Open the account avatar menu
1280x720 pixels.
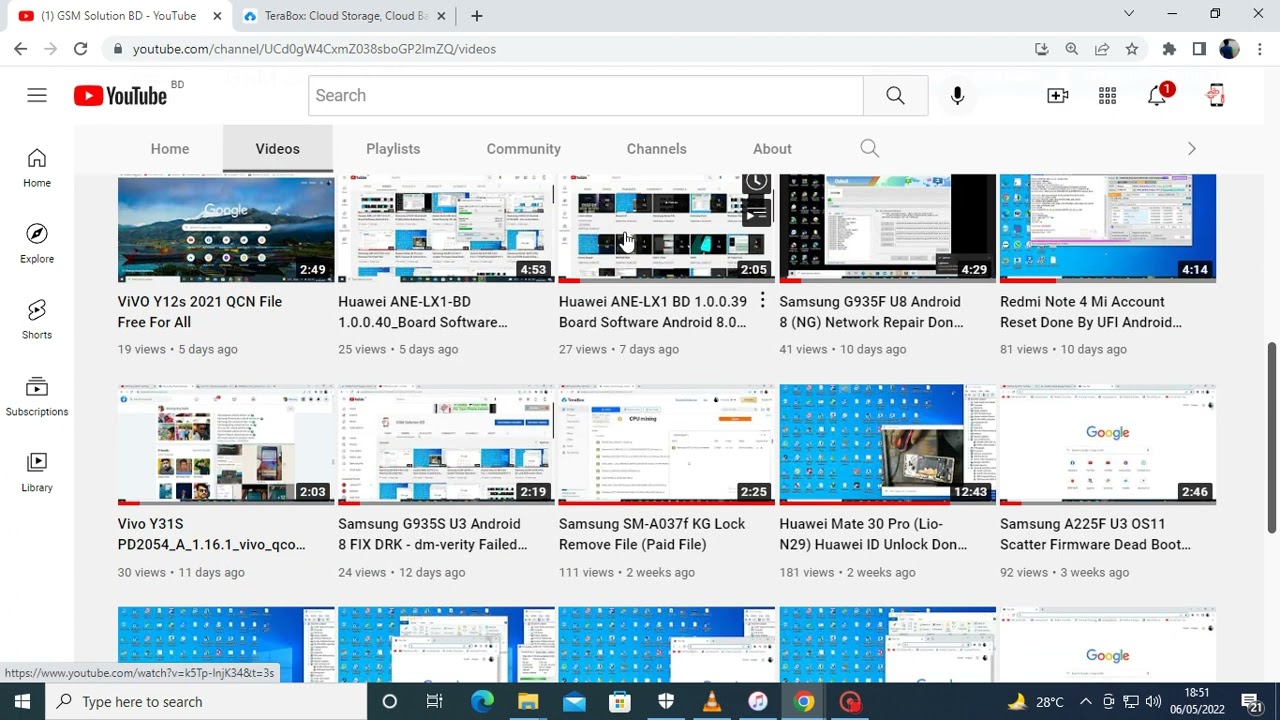pos(1216,95)
